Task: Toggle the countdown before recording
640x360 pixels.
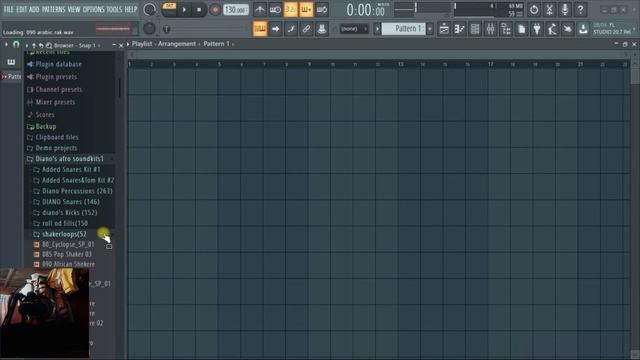Action: click(291, 10)
